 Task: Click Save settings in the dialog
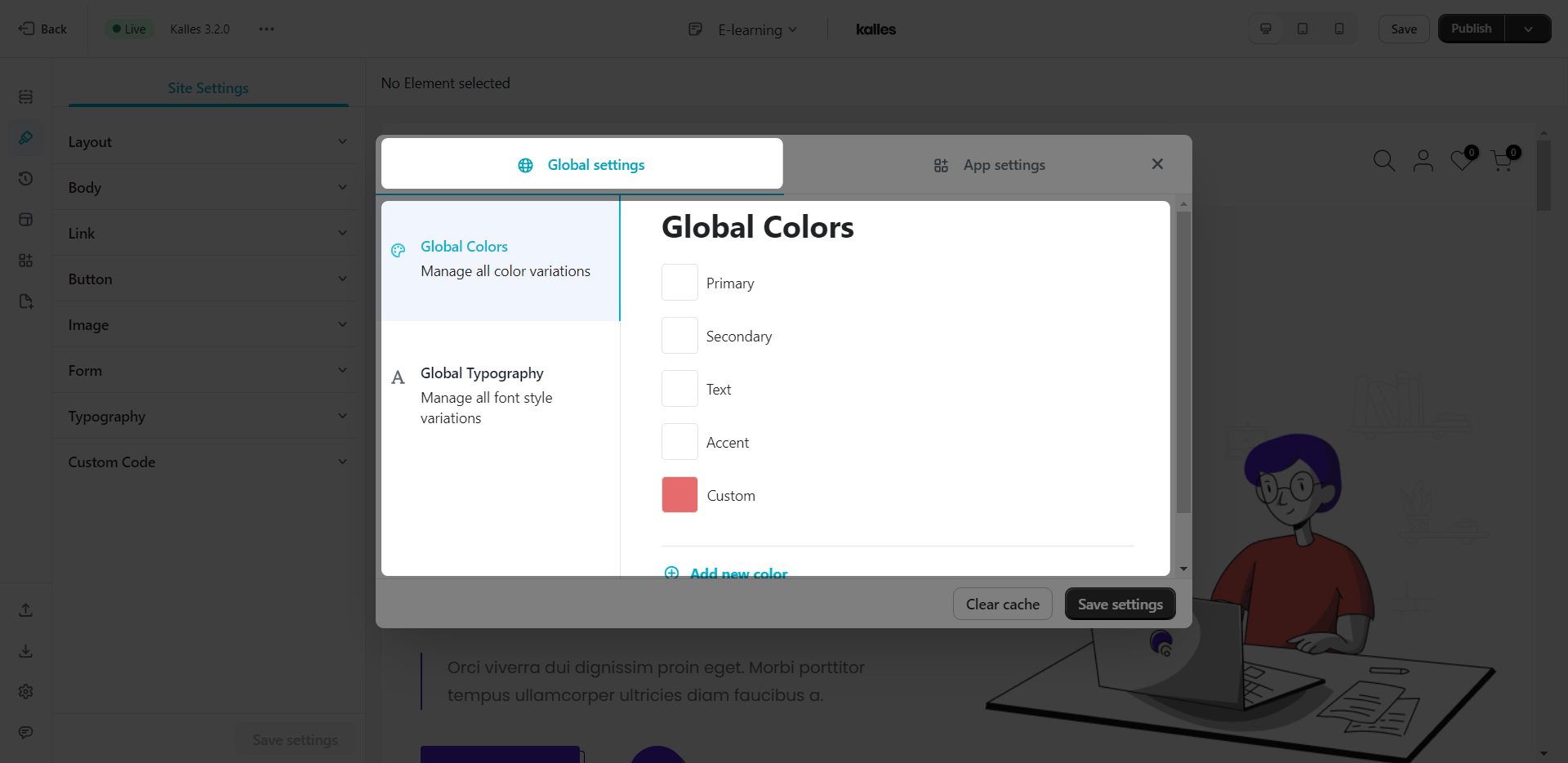click(1120, 604)
